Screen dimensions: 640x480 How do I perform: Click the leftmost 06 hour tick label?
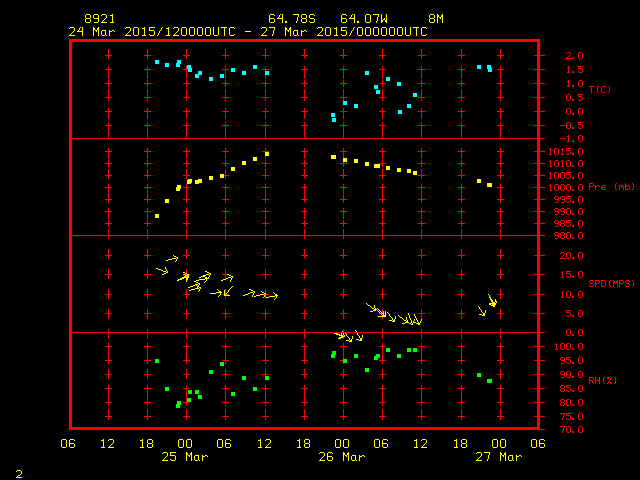[x=68, y=443]
